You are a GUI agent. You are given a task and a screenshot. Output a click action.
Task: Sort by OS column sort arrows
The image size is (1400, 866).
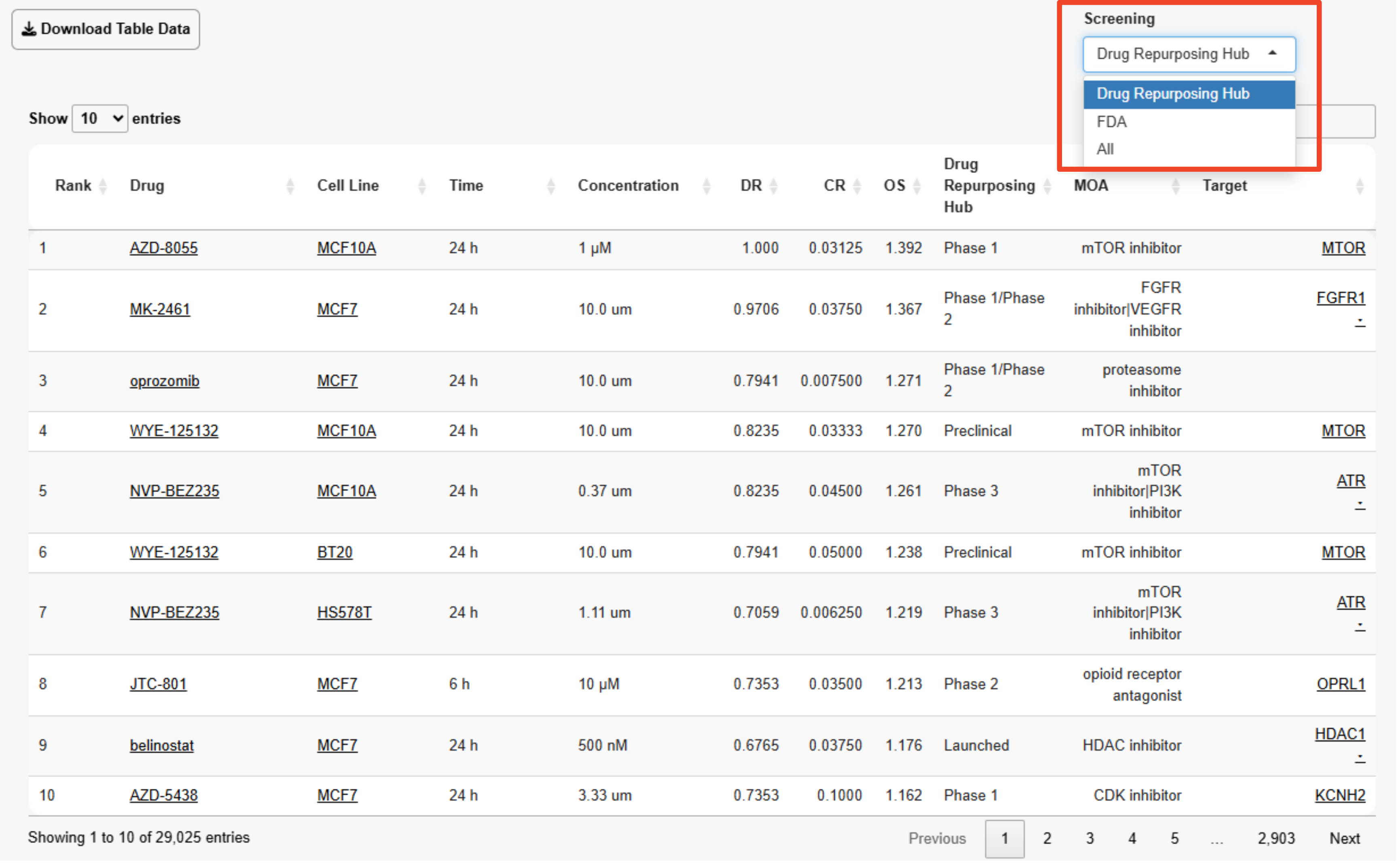(x=916, y=186)
